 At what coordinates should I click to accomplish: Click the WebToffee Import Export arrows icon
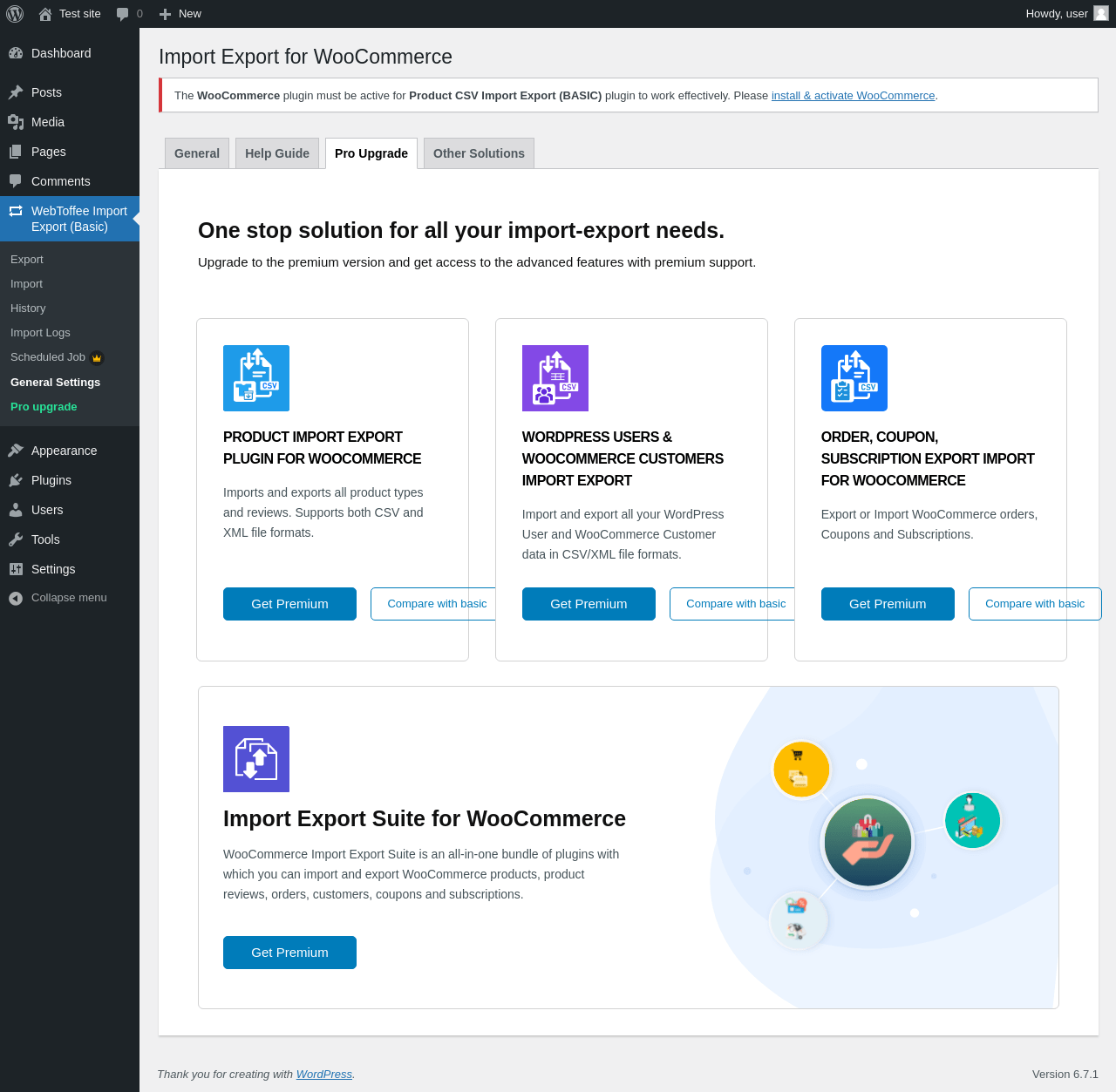pyautogui.click(x=16, y=211)
